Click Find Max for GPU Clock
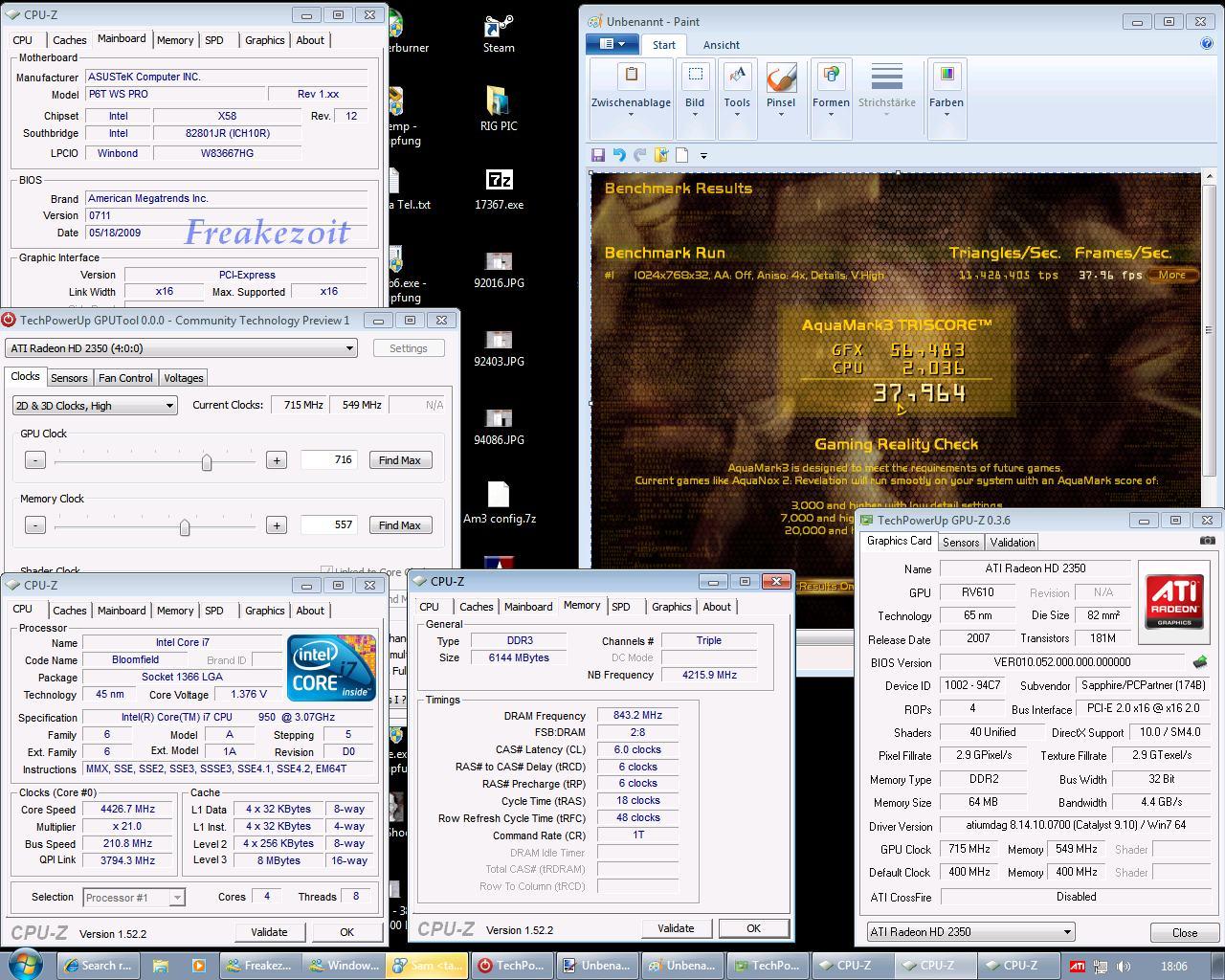 tap(400, 460)
